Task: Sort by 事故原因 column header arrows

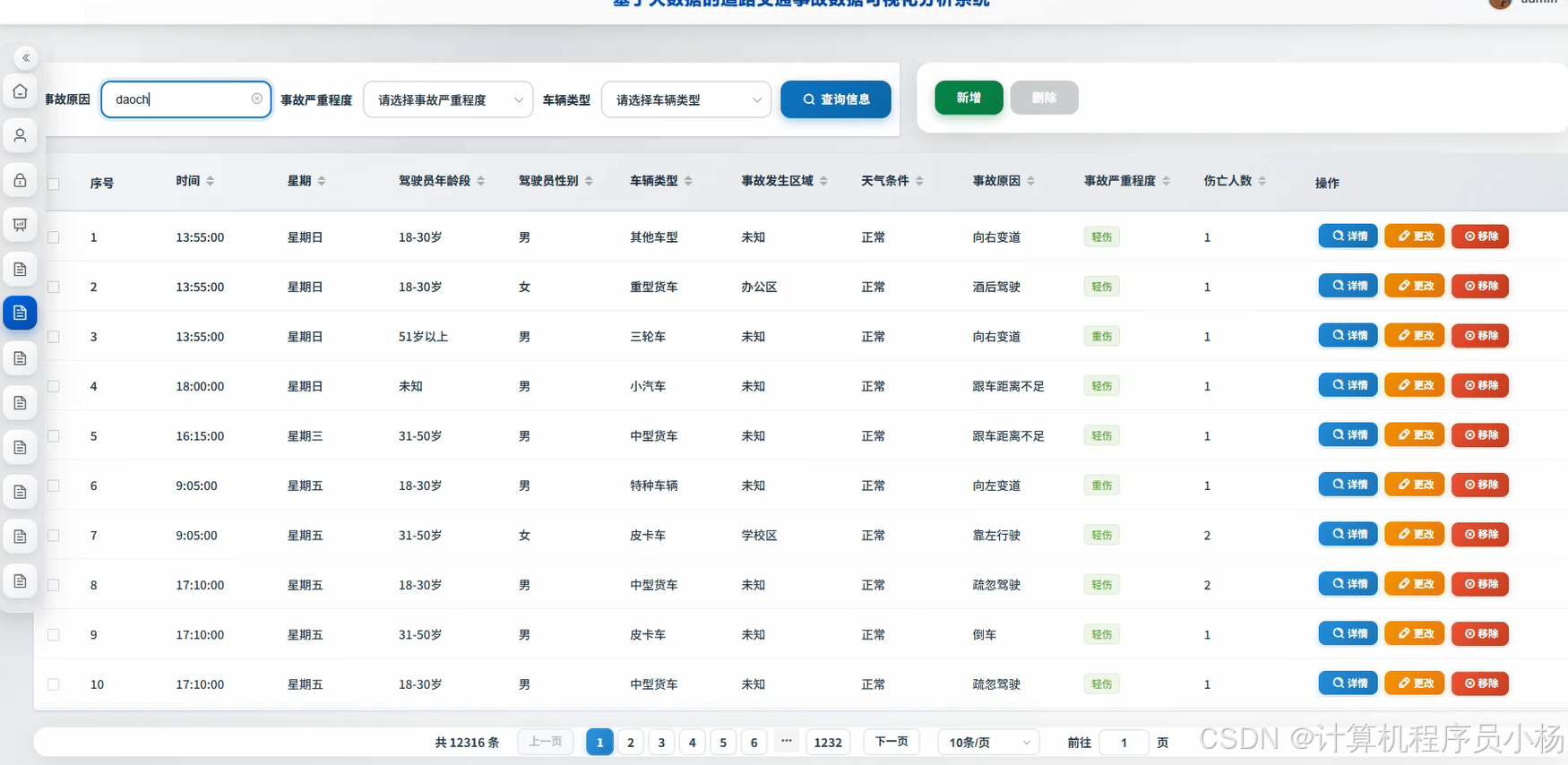Action: click(1030, 181)
